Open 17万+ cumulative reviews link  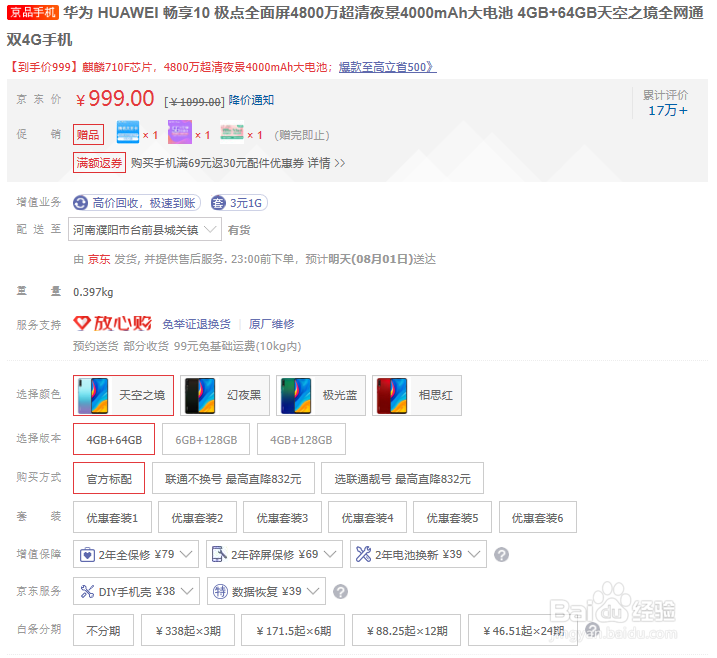tap(668, 110)
